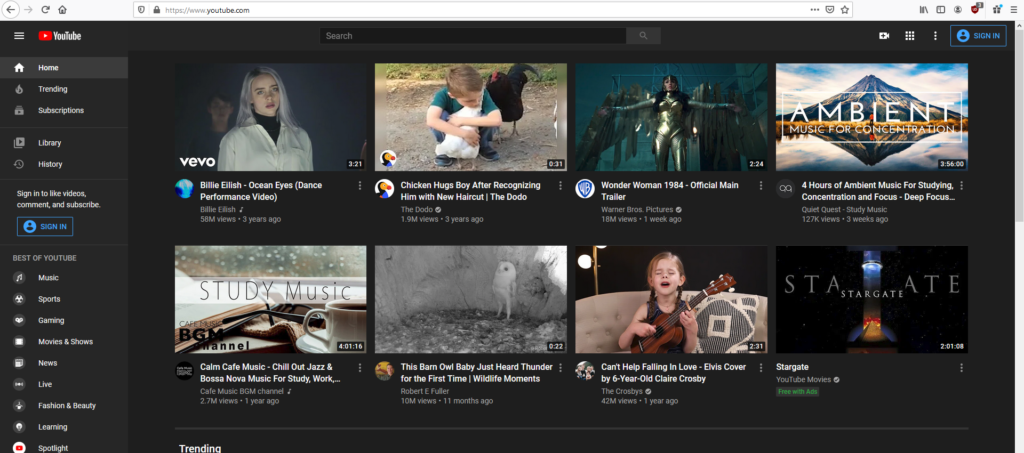Open options for Stargate movie
The width and height of the screenshot is (1024, 453).
pyautogui.click(x=961, y=368)
